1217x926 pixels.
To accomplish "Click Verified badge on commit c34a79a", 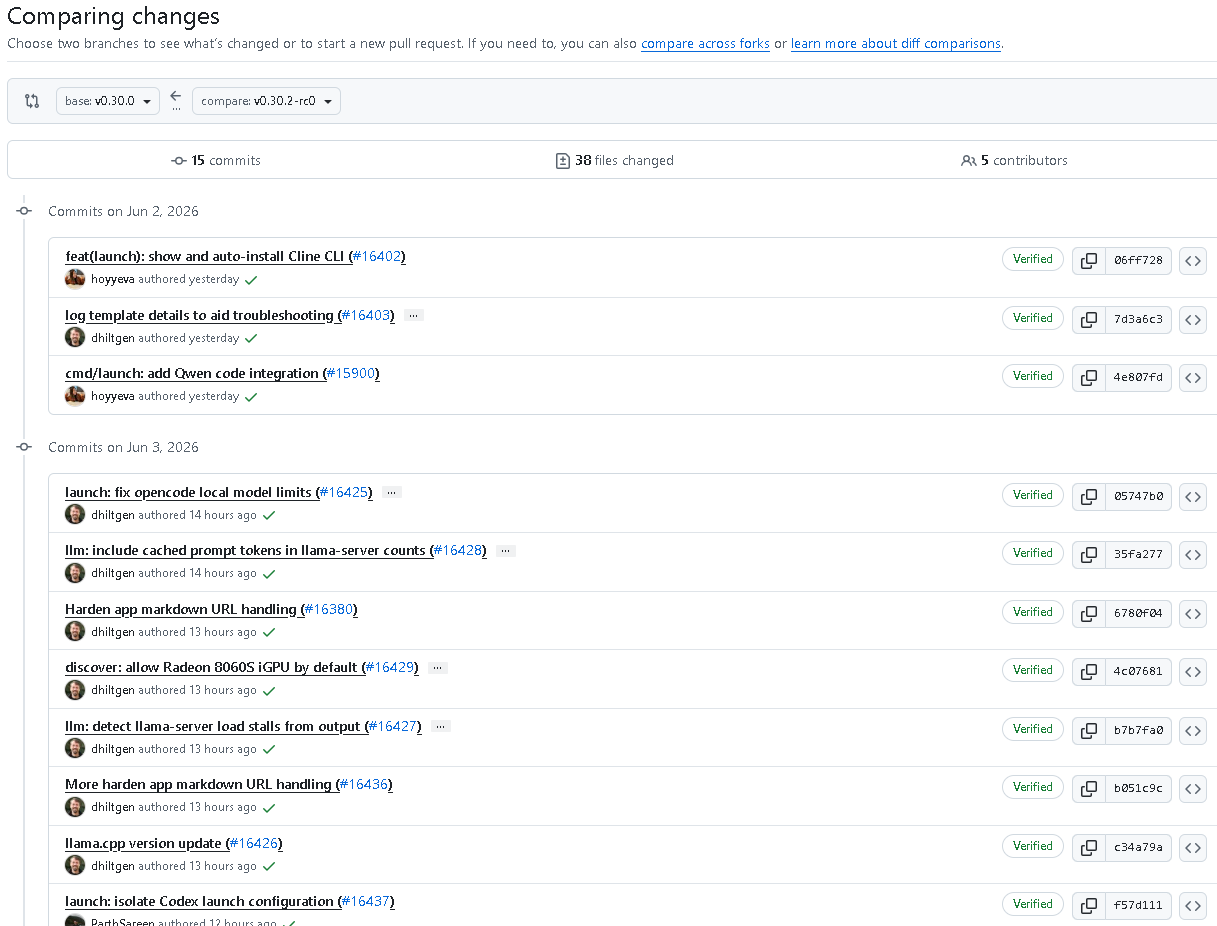I will (1033, 846).
